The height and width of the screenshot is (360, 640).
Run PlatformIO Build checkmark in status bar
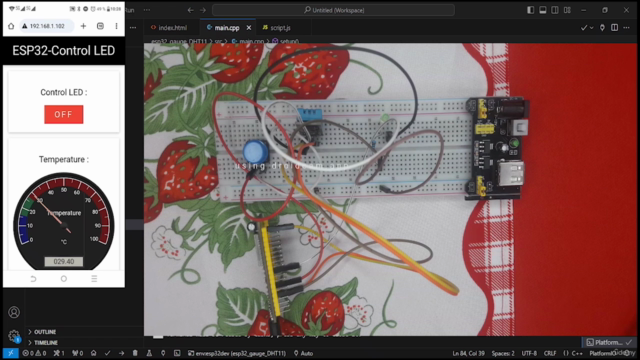point(107,353)
